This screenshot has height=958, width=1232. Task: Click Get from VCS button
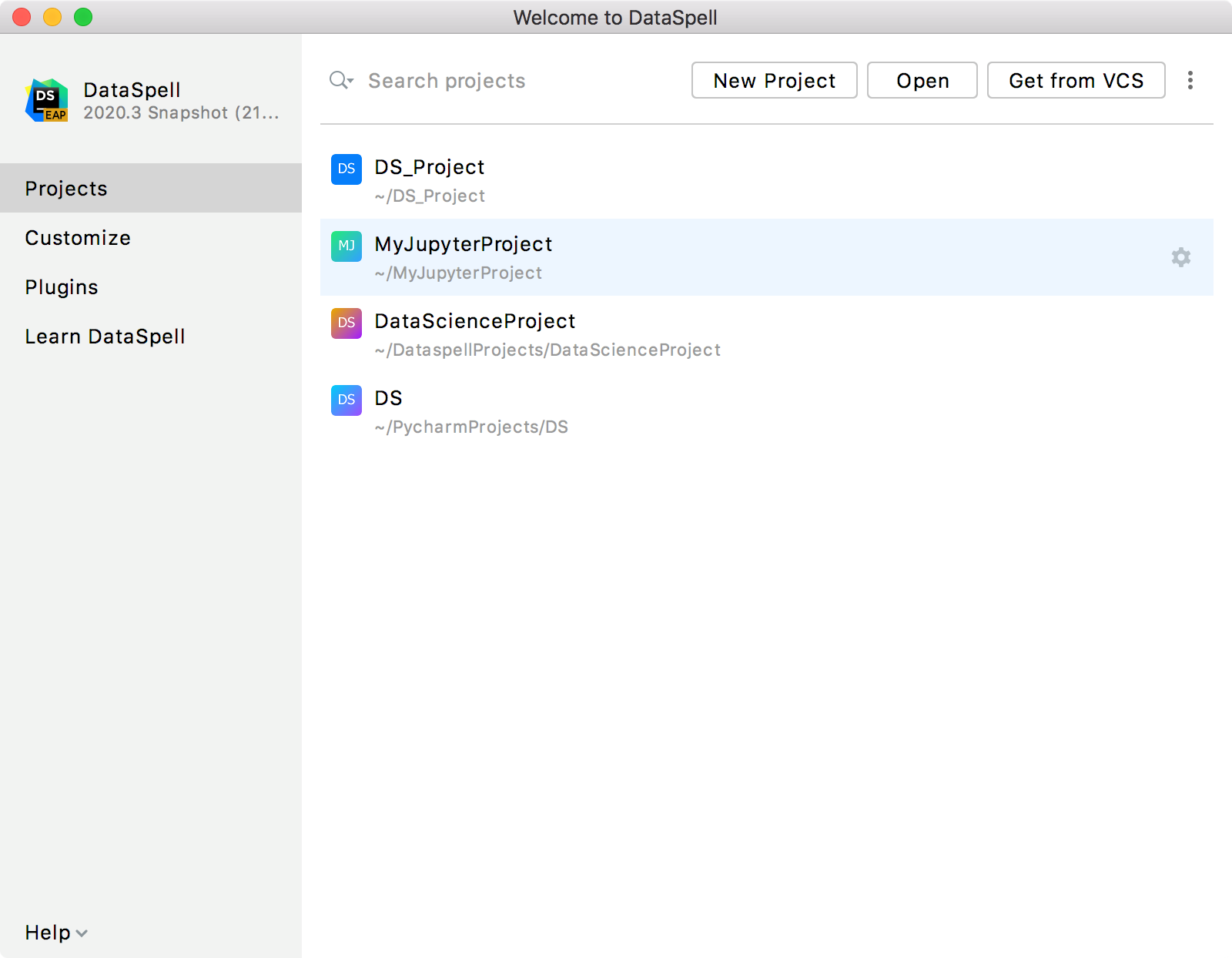tap(1076, 80)
